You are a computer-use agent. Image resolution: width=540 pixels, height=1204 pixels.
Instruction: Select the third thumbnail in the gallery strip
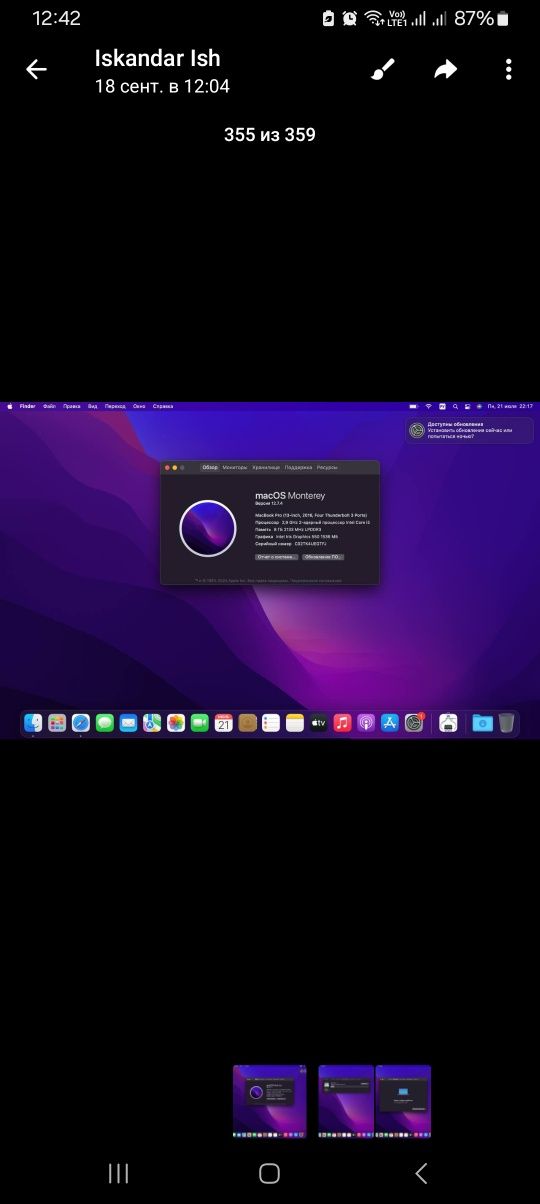[404, 1102]
